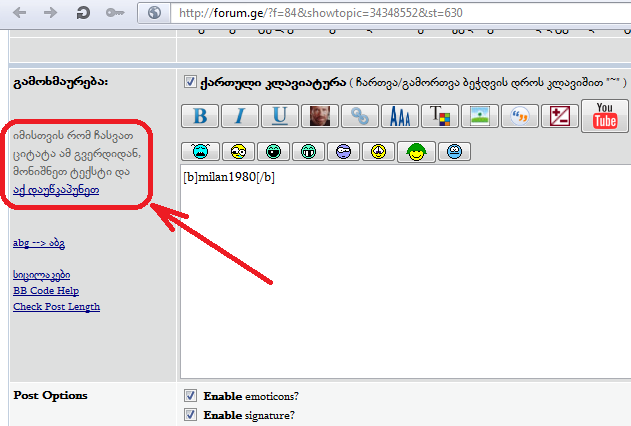Viewport: 631px width, 426px height.
Task: Insert the cyan crying smiley
Action: click(200, 152)
